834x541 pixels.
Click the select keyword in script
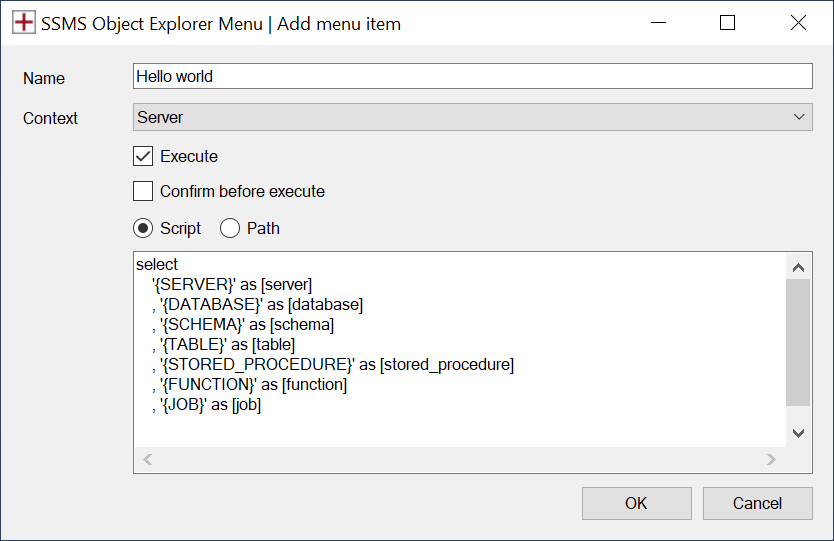tap(157, 264)
